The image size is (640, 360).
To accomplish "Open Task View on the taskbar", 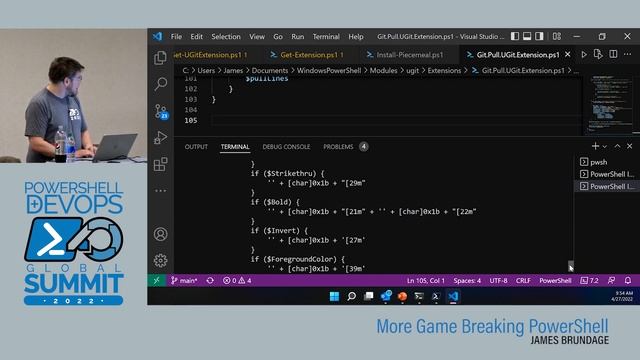I will (x=369, y=296).
